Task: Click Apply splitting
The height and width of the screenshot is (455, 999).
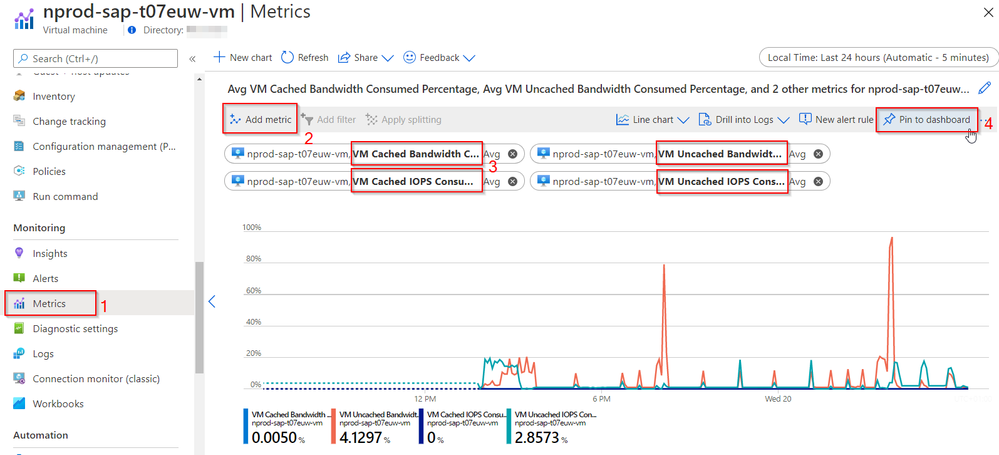Action: (x=403, y=120)
